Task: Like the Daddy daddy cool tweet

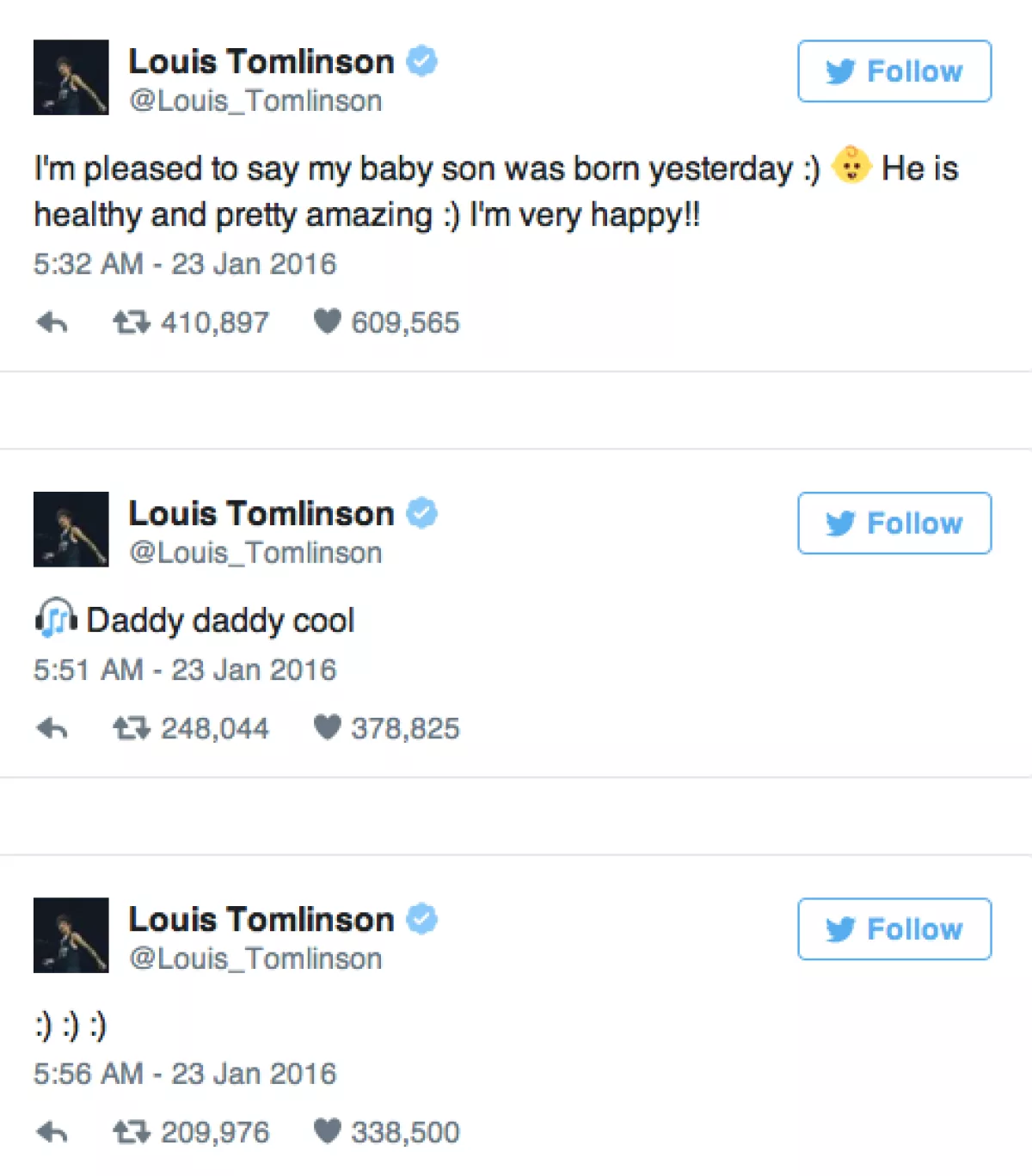Action: (327, 728)
